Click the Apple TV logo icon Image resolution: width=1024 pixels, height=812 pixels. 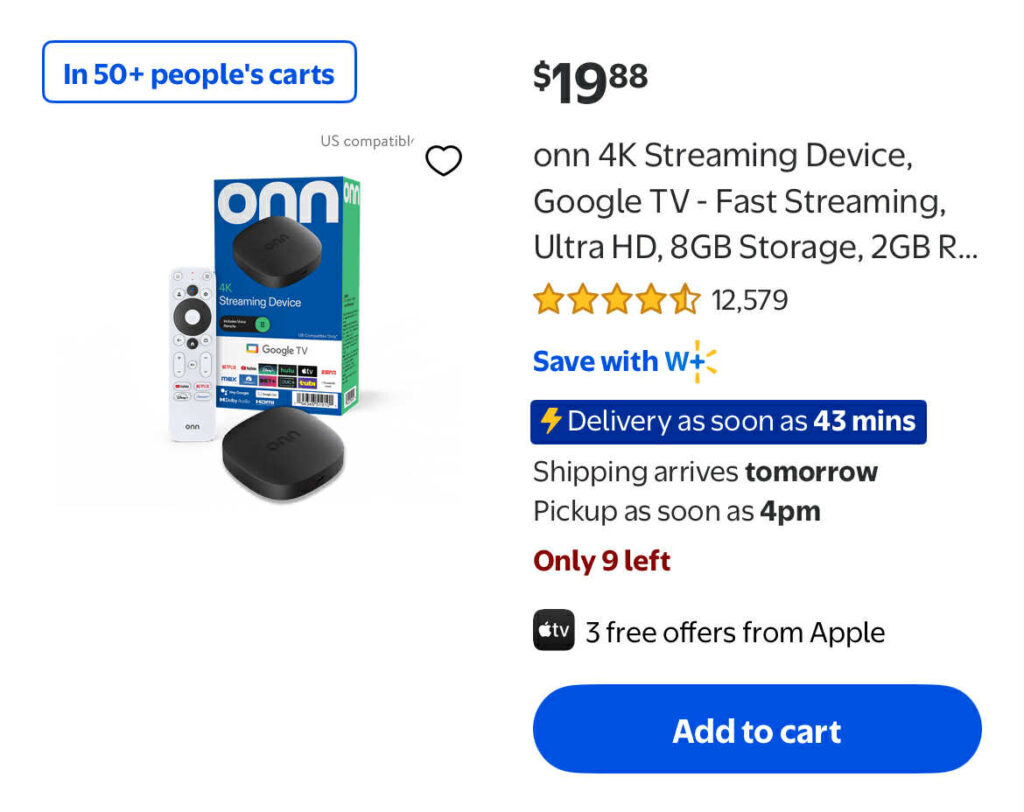pos(553,631)
